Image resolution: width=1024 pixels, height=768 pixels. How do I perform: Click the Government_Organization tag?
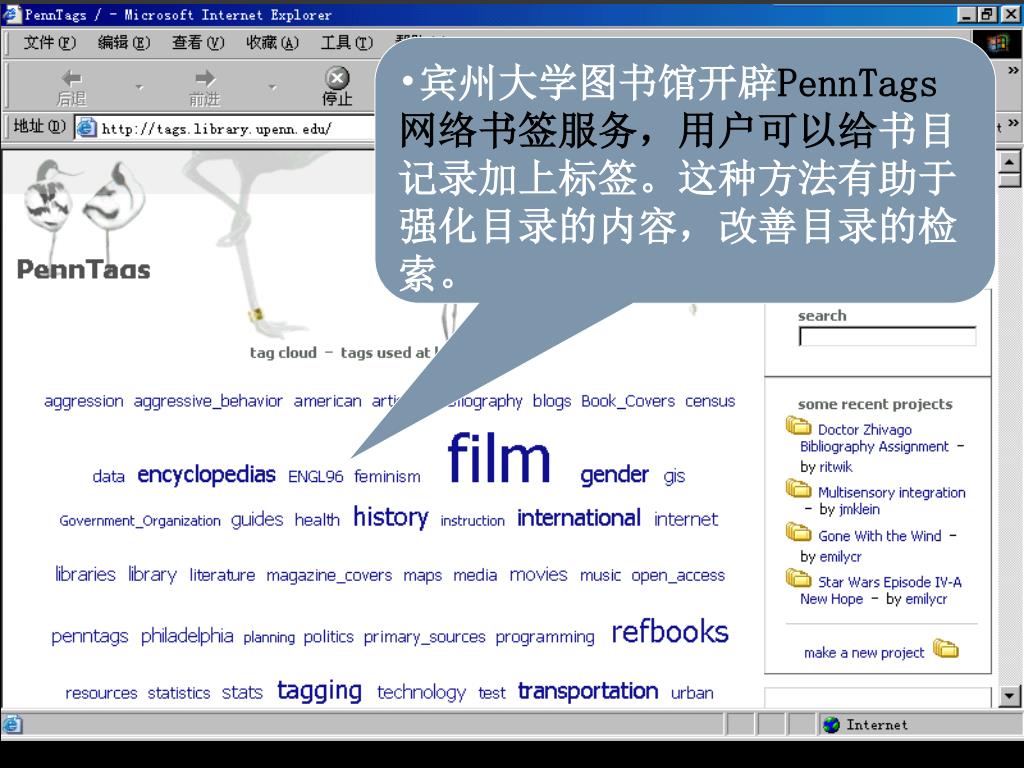140,521
